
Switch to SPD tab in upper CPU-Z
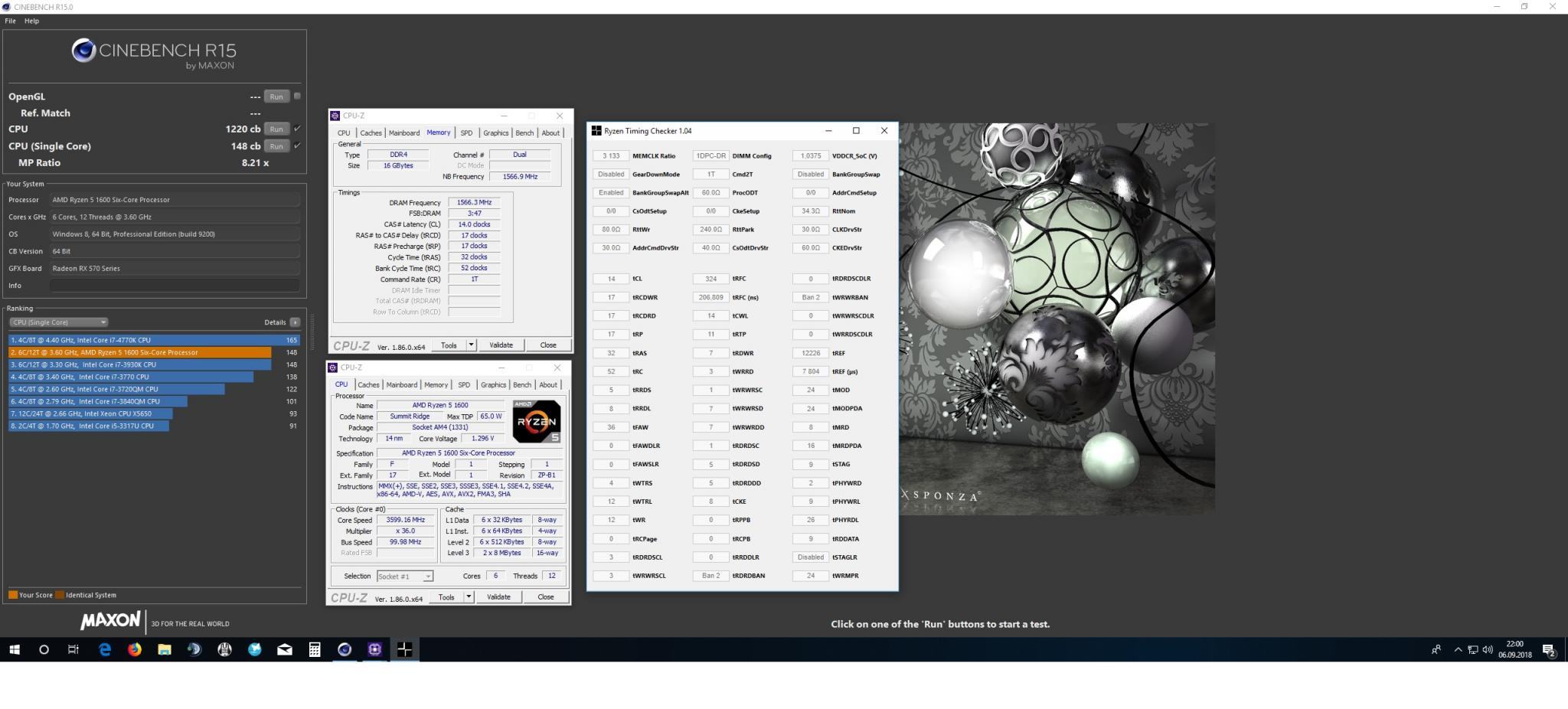(x=466, y=133)
